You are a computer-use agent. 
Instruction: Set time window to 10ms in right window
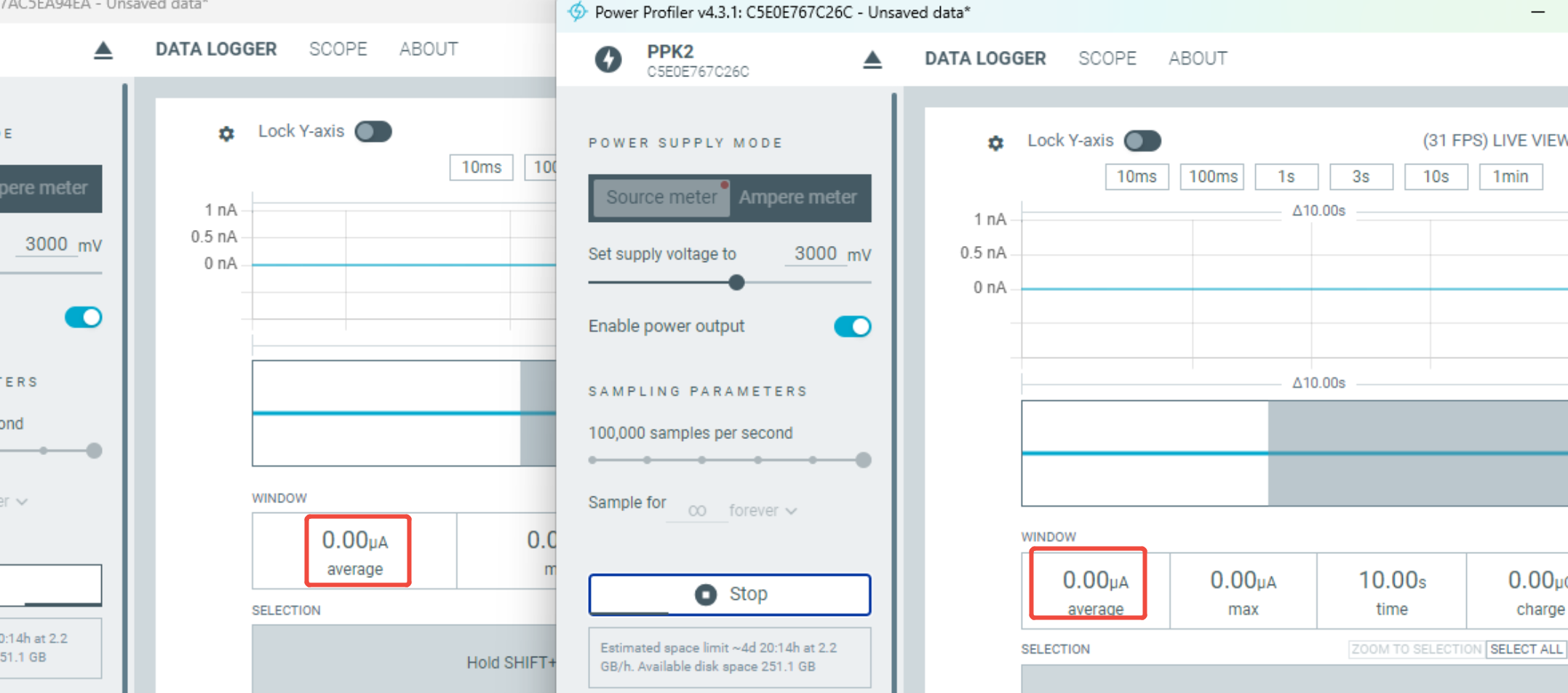[1137, 177]
